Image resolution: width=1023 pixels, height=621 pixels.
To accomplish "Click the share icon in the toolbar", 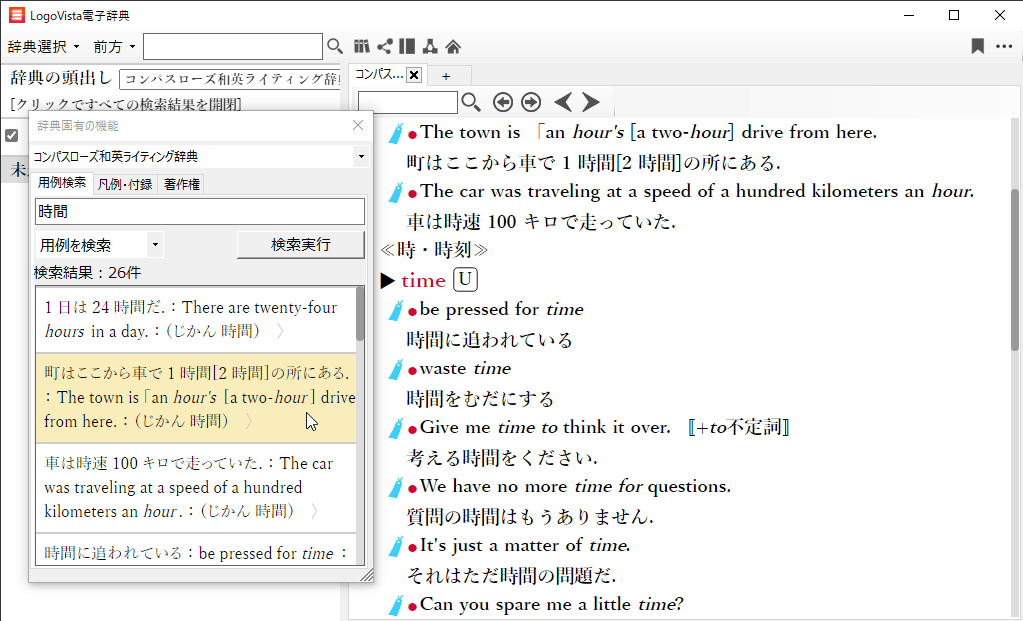I will click(x=385, y=46).
